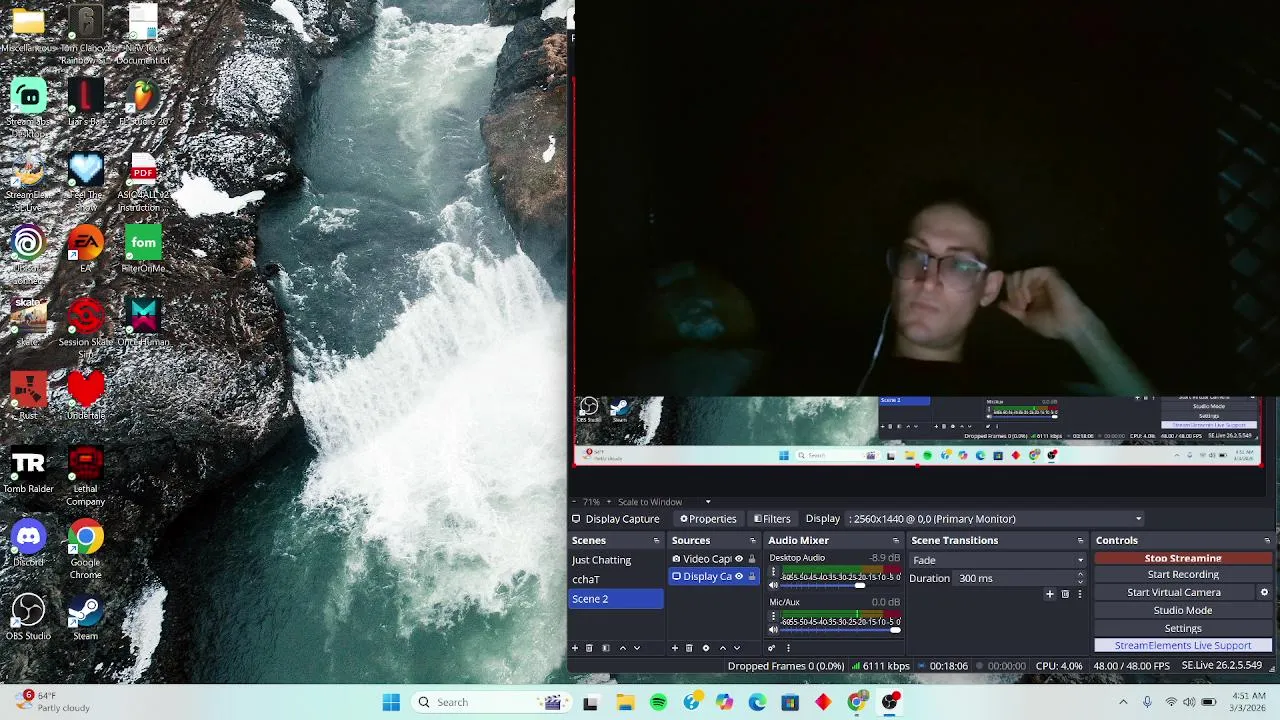Open Audio Mixer toolbar three-dot menu
This screenshot has width=1280, height=720.
(x=788, y=648)
